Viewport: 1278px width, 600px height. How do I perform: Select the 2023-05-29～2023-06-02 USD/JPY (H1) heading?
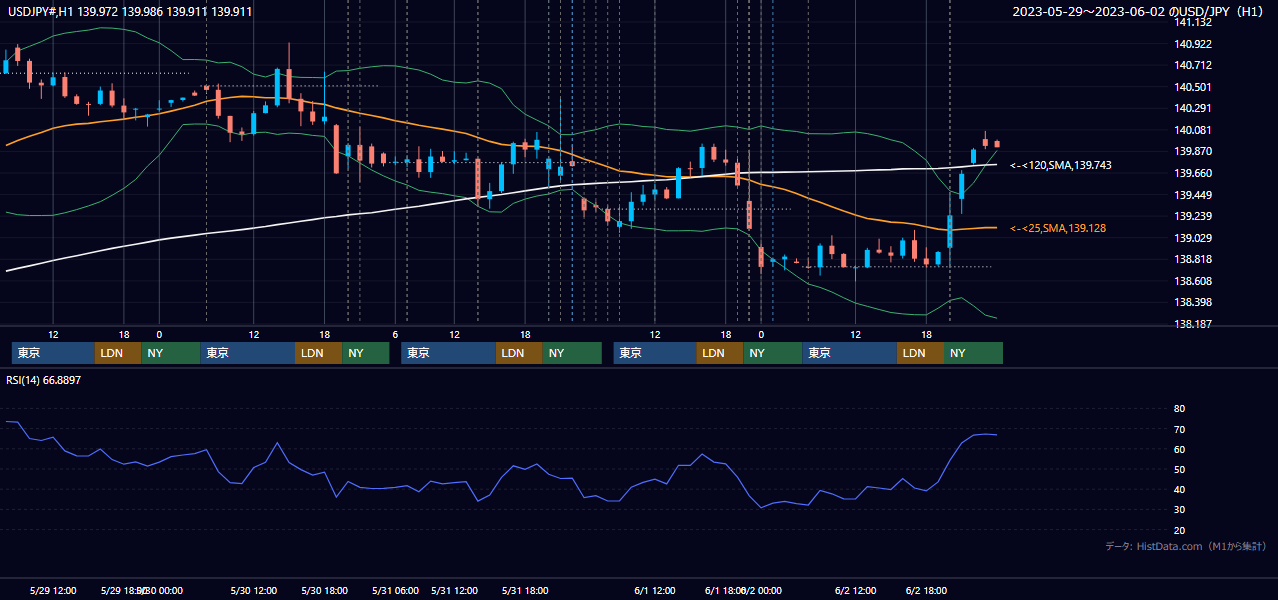[1138, 12]
